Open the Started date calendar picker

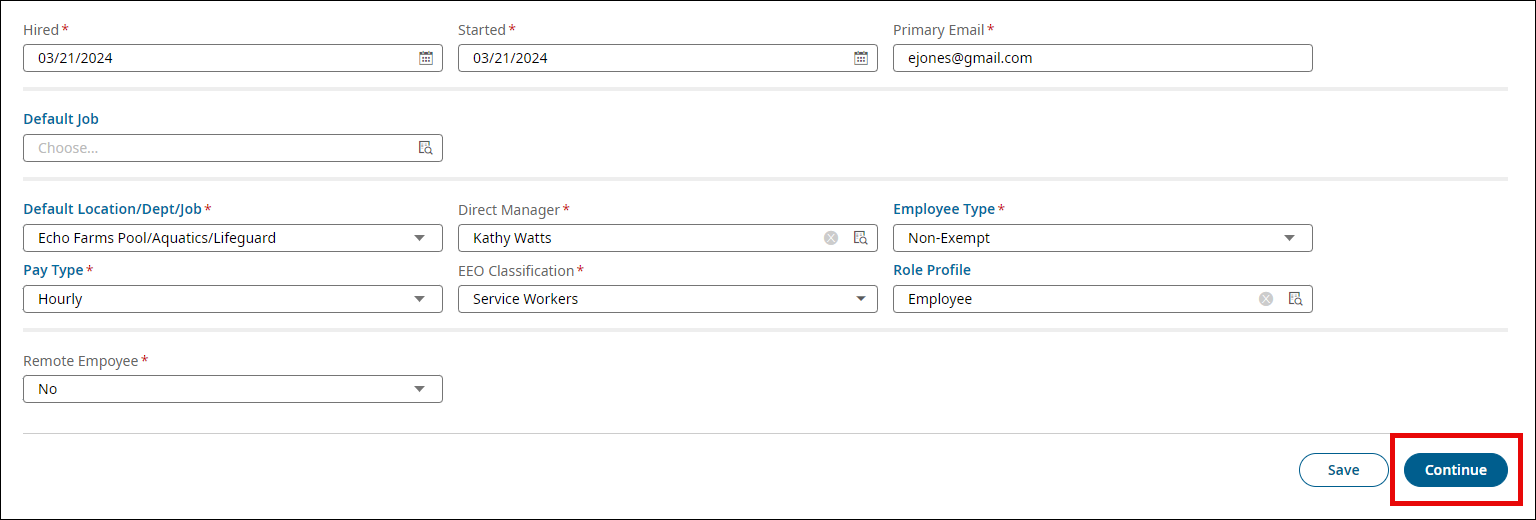(x=860, y=58)
